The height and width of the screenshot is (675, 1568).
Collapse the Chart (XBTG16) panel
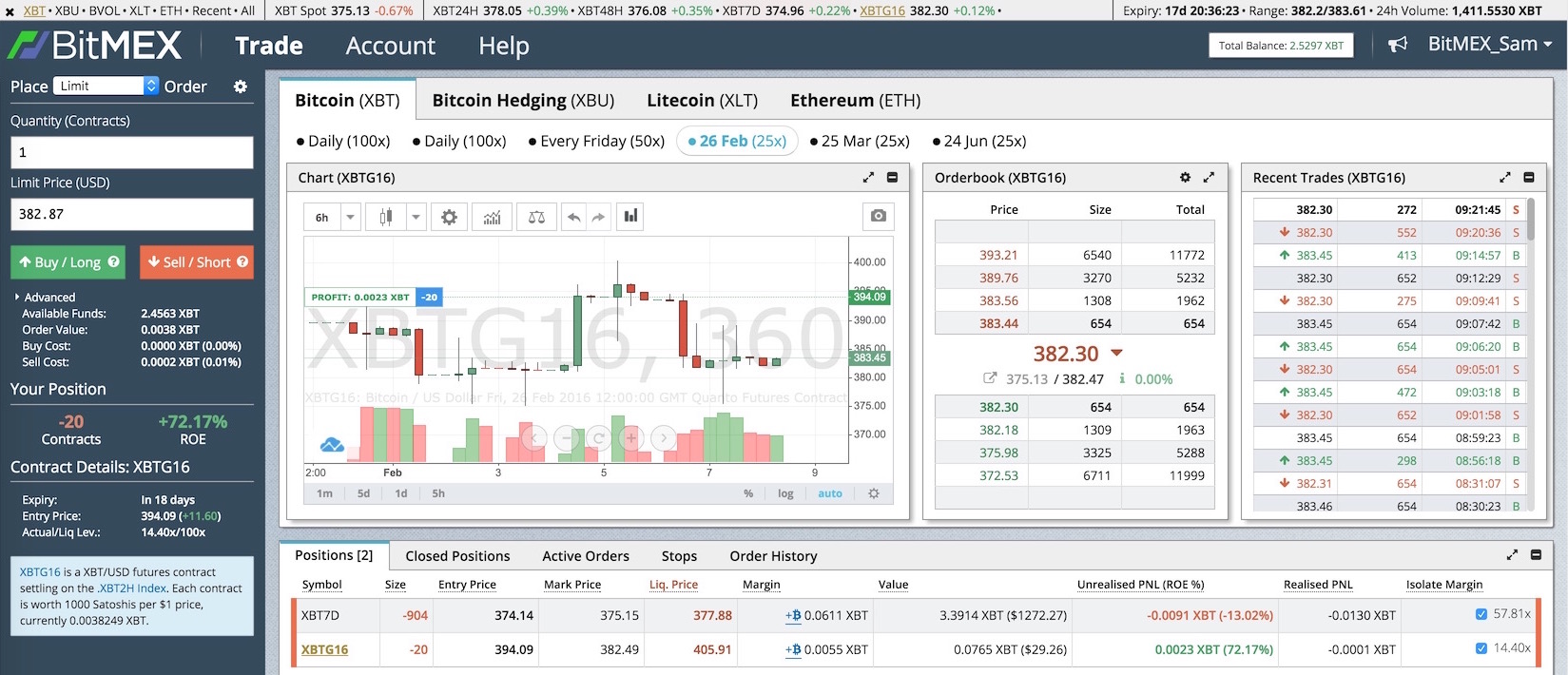pyautogui.click(x=892, y=178)
